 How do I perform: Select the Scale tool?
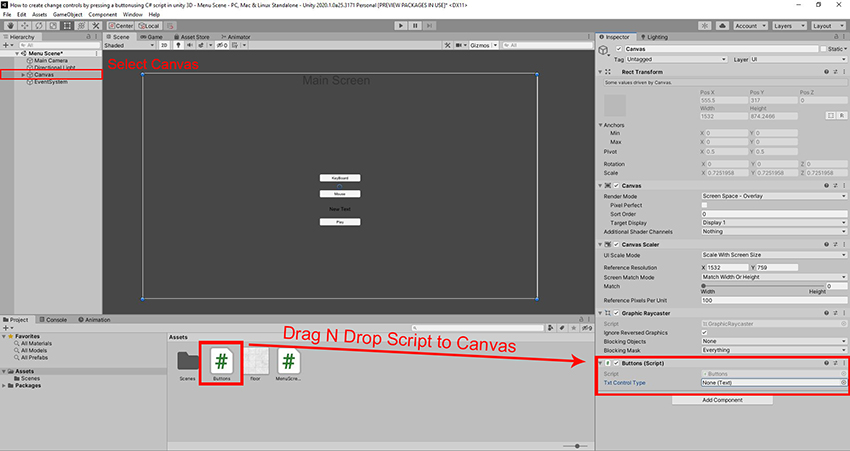pos(53,25)
